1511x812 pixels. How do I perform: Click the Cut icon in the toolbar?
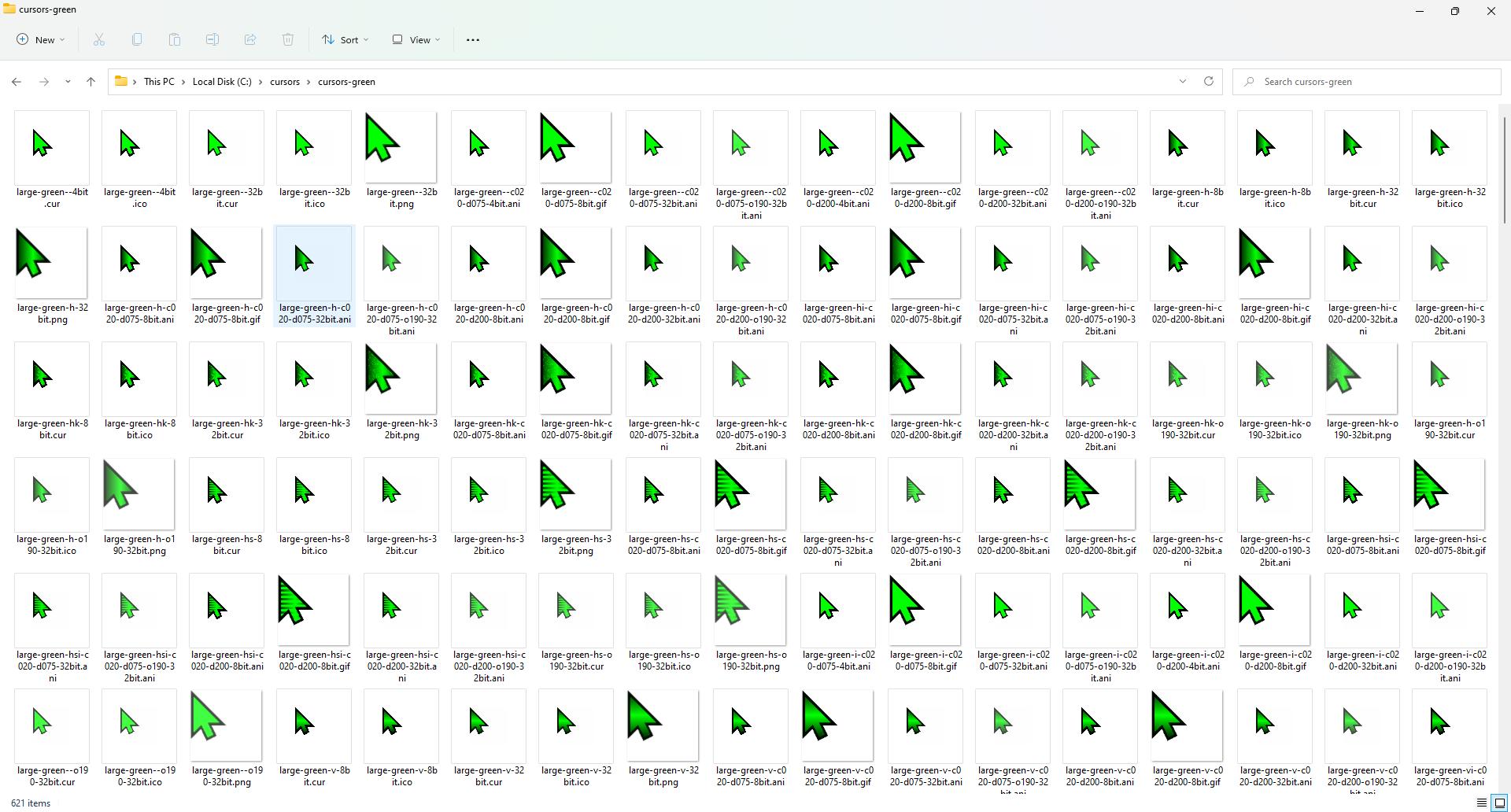coord(98,39)
